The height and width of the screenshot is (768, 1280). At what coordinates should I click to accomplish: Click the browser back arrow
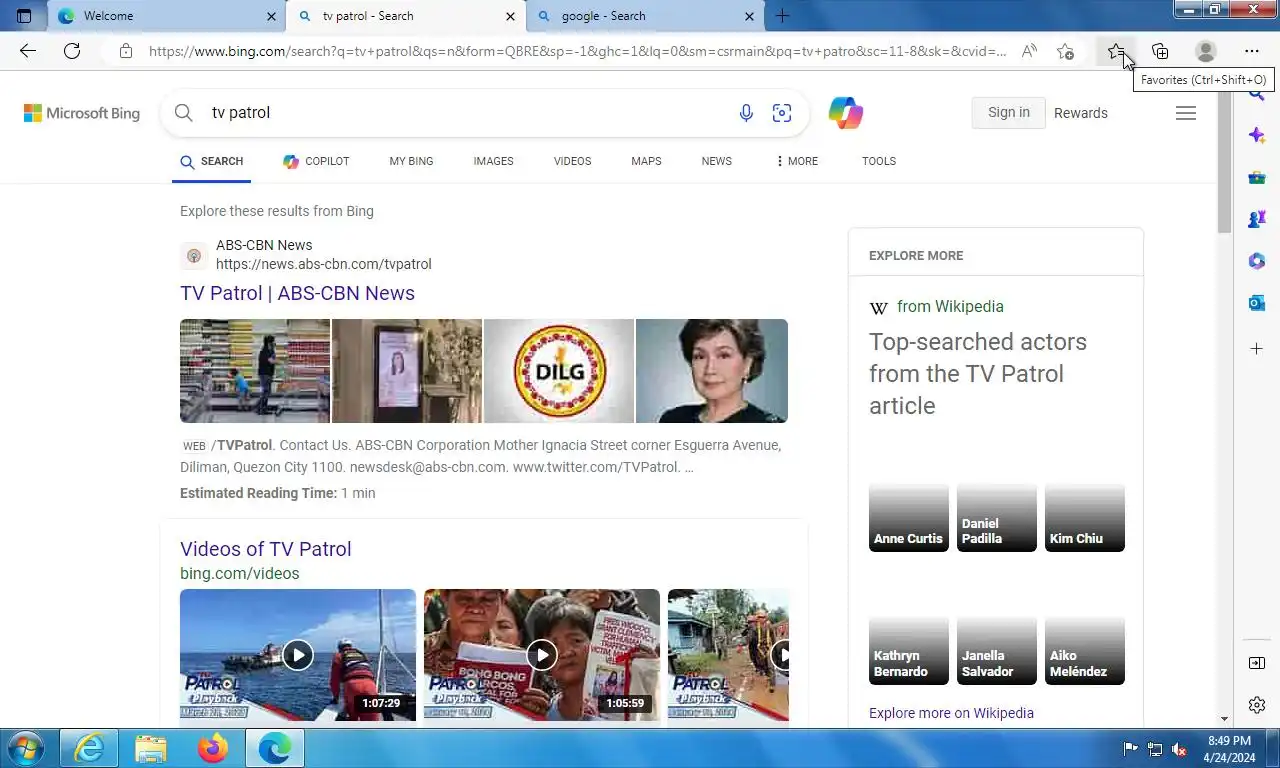point(28,51)
